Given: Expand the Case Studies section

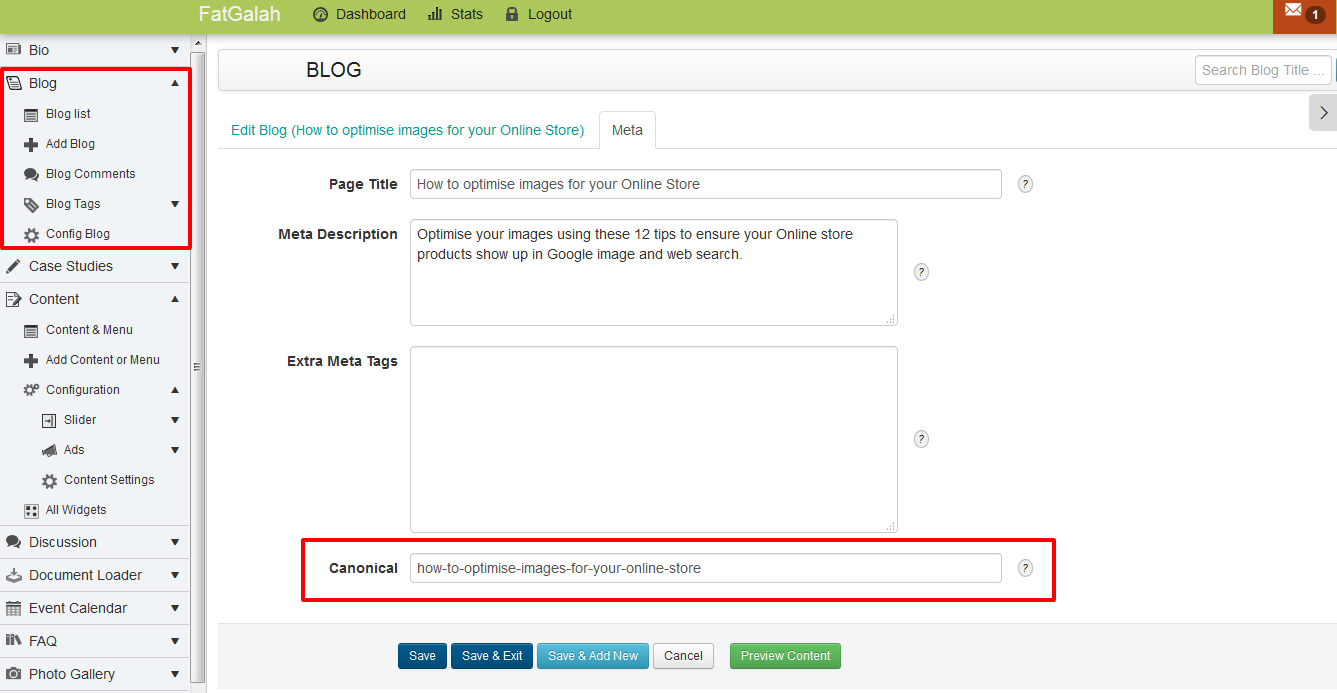Looking at the screenshot, I should [175, 266].
